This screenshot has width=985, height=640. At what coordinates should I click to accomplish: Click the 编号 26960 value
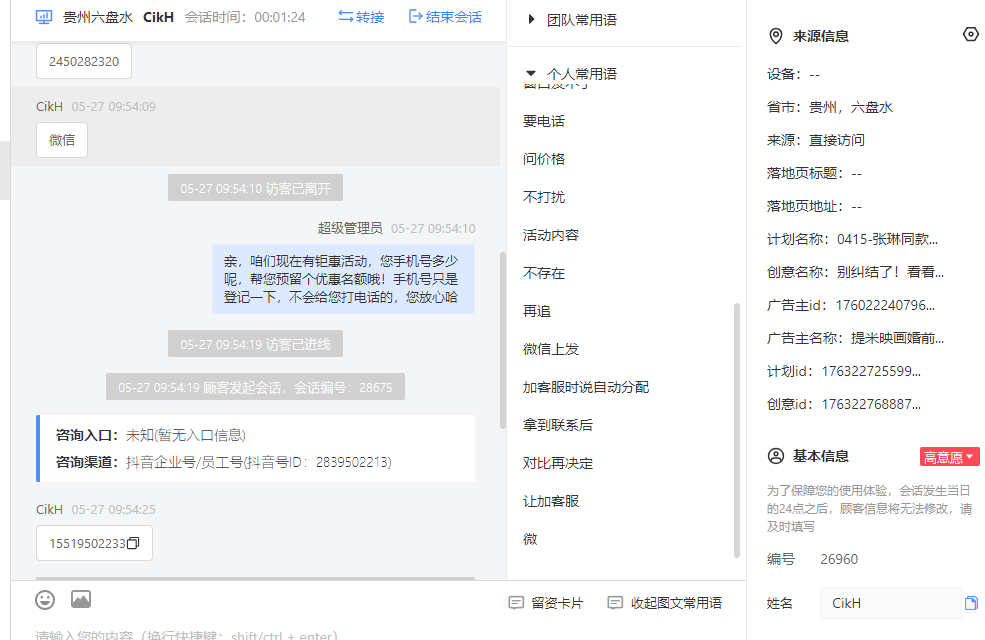pyautogui.click(x=839, y=559)
